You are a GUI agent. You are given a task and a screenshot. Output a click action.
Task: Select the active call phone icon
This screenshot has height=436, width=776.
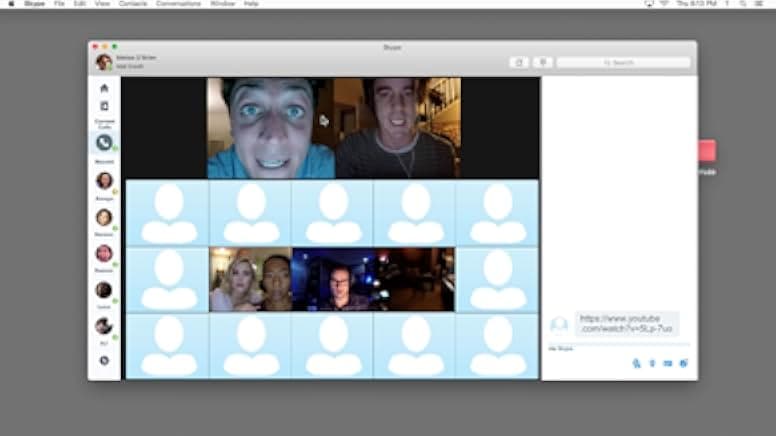[x=104, y=143]
